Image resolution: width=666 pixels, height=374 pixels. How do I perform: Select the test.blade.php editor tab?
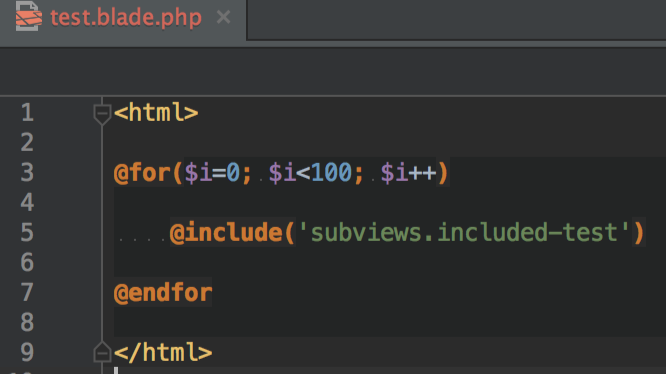pos(123,20)
